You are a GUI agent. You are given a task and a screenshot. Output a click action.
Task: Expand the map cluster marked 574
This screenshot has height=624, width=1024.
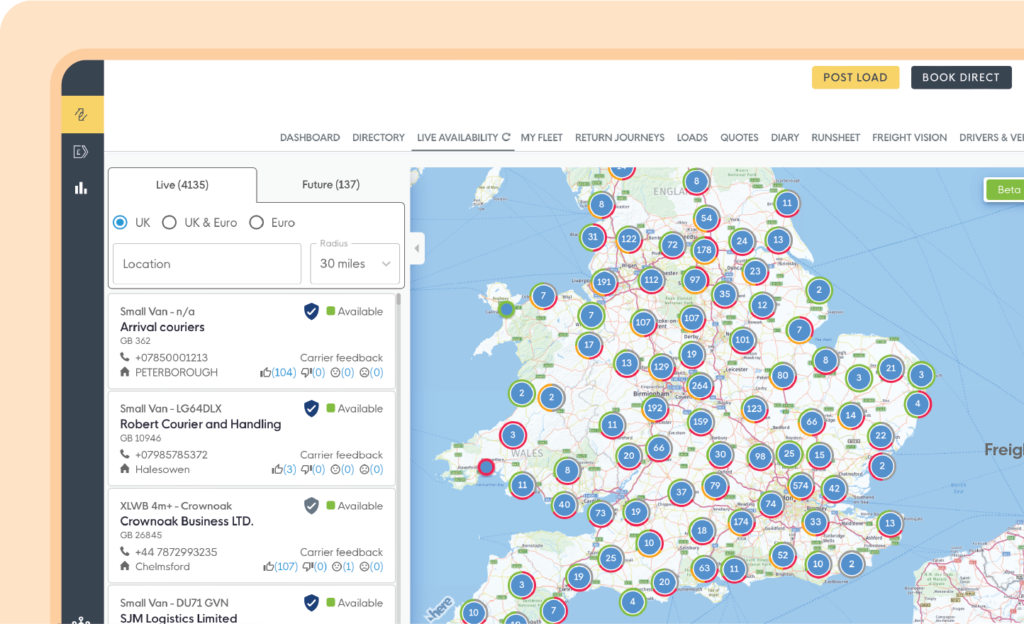[x=800, y=486]
